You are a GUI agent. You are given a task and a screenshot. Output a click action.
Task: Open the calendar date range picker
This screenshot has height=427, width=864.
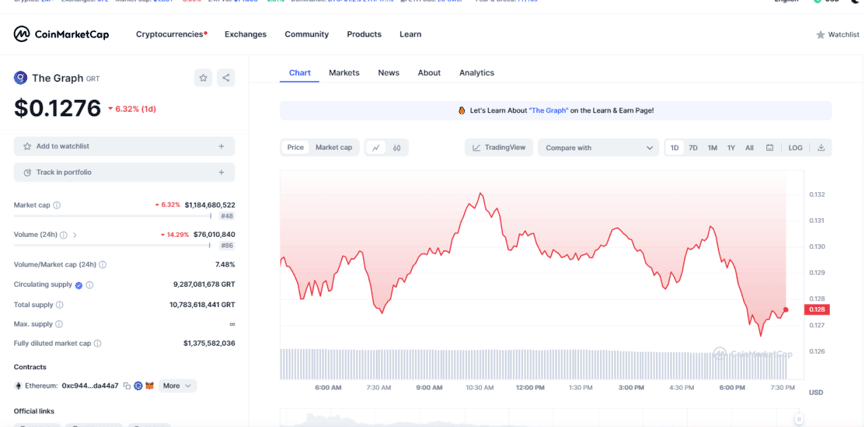769,148
